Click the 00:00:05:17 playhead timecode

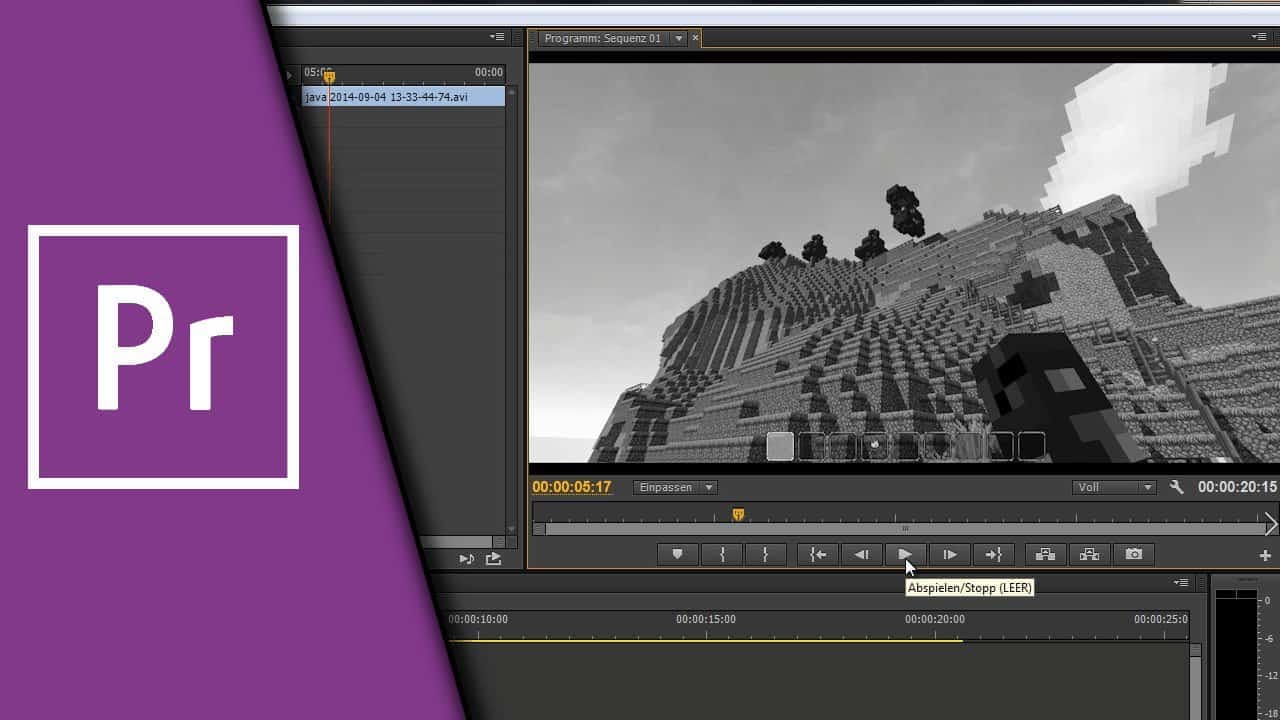571,487
